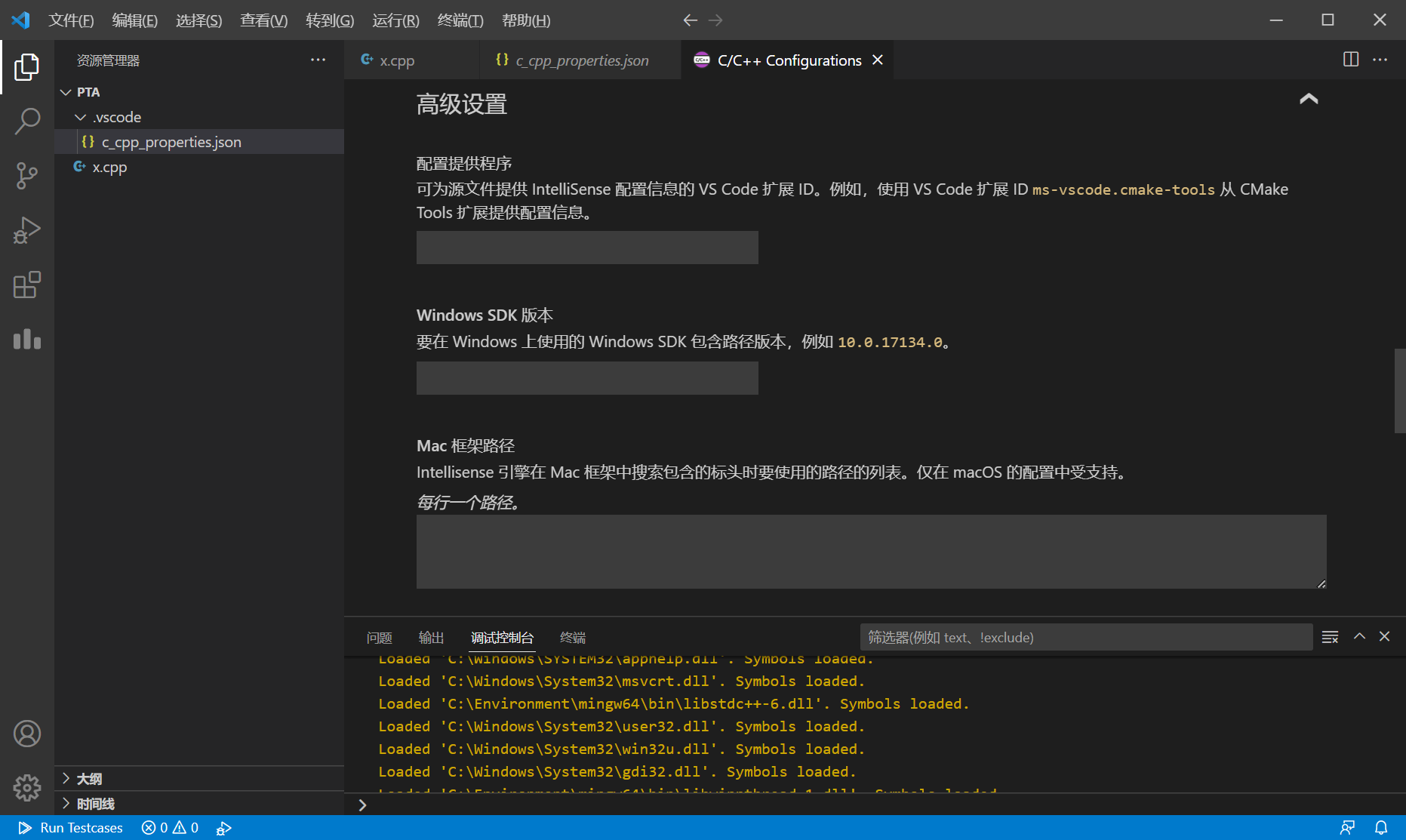Screen dimensions: 1406x840
Task: Click the VS Code logo icon
Action: (20, 20)
